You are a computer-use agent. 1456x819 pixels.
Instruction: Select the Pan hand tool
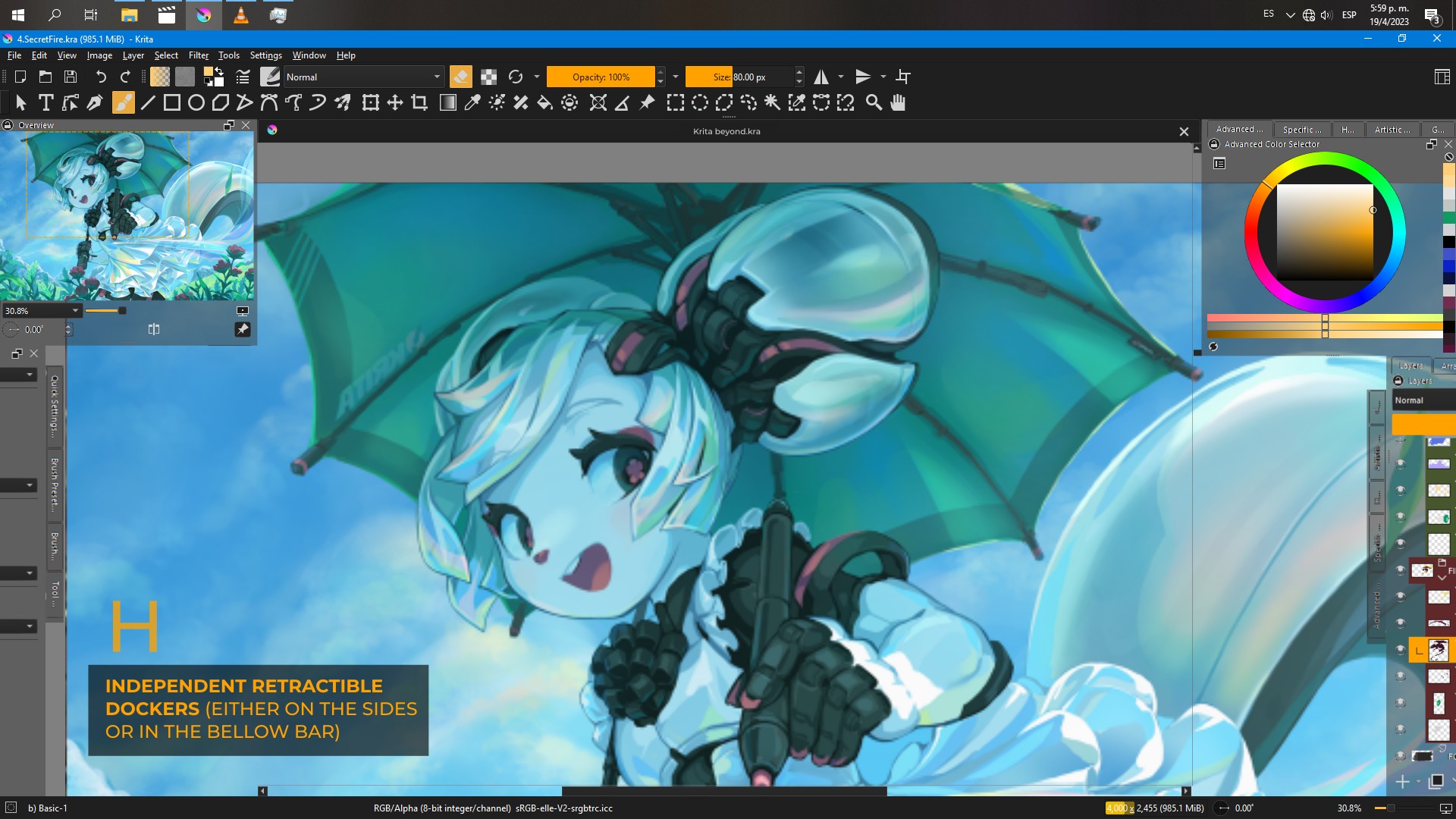tap(898, 103)
